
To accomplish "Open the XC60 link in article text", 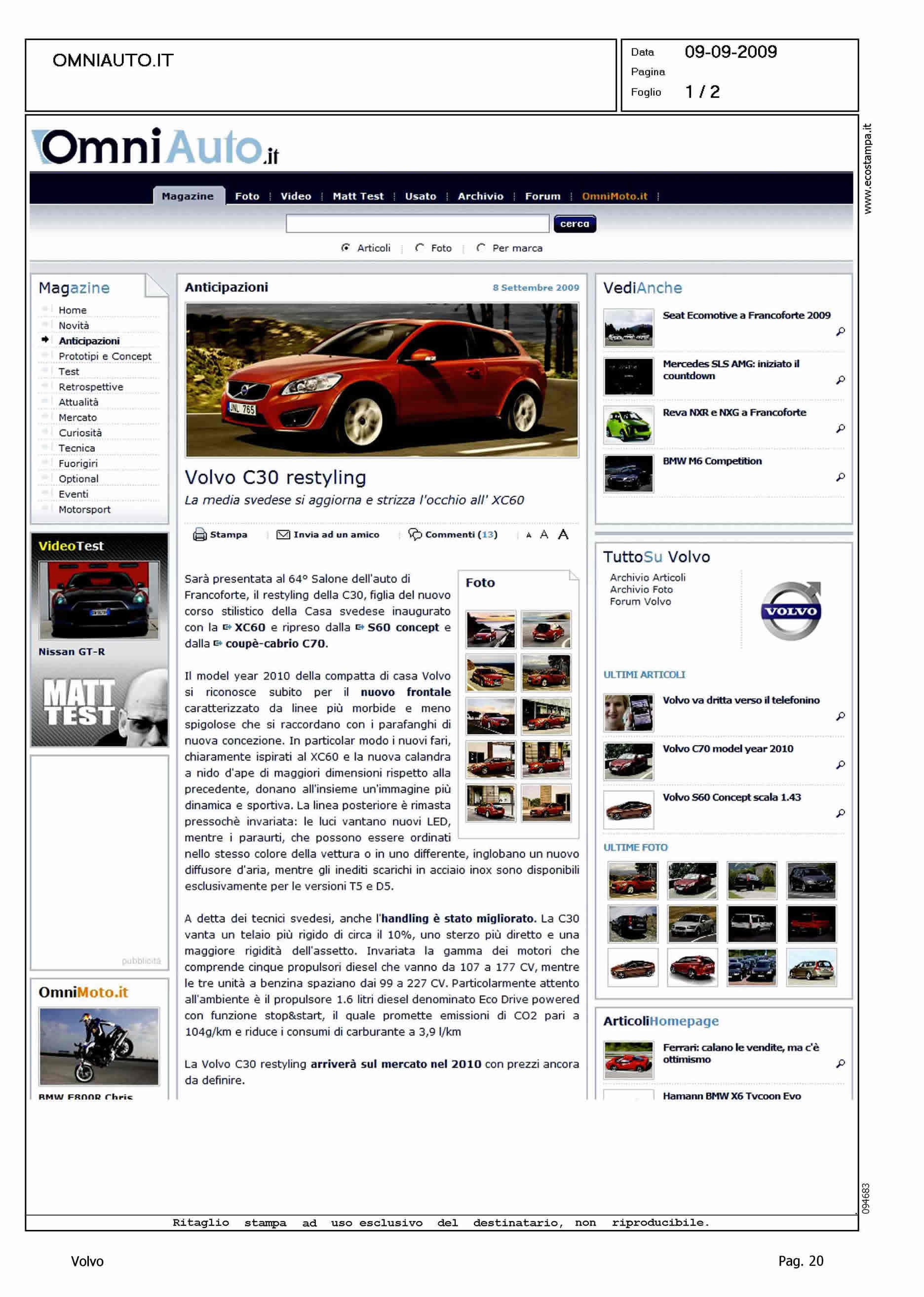I will point(249,627).
